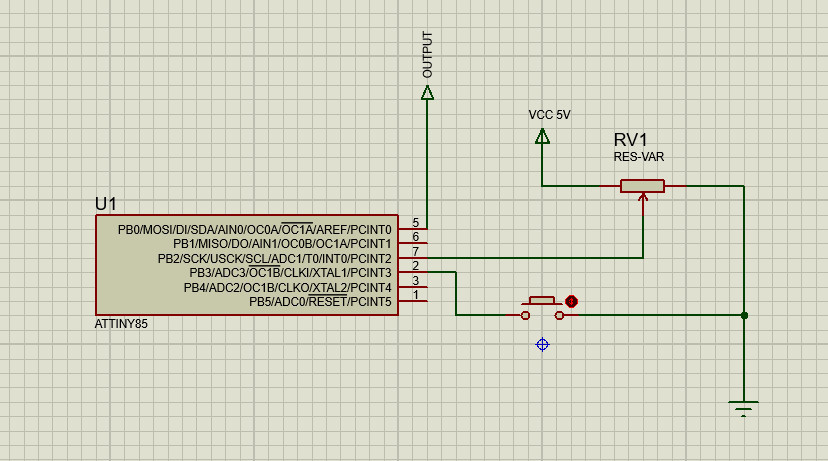Screen dimensions: 828x461
Task: Select the PB4/ADC2 pin label
Action: coord(288,288)
